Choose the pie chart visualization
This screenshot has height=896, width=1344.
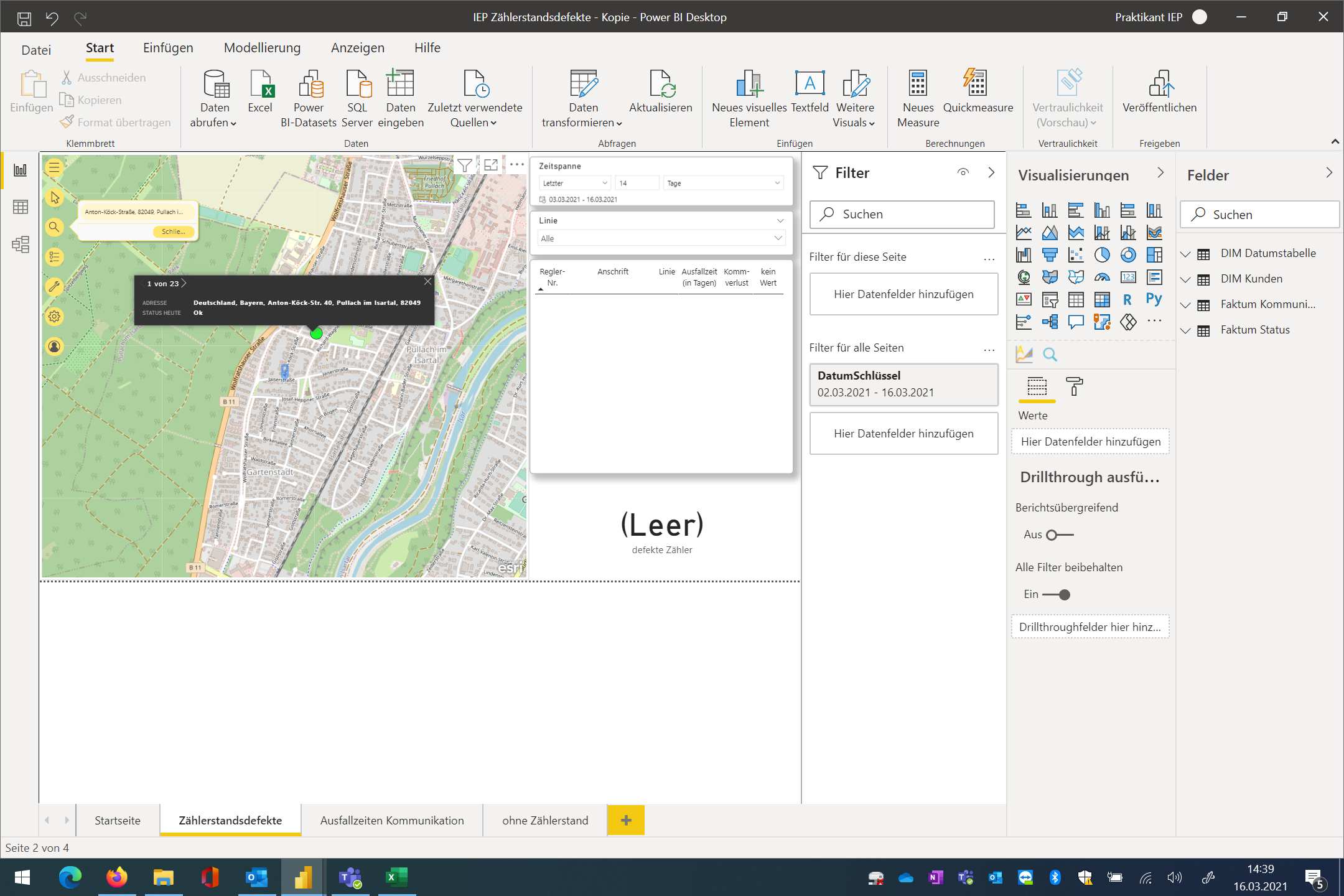coord(1101,255)
